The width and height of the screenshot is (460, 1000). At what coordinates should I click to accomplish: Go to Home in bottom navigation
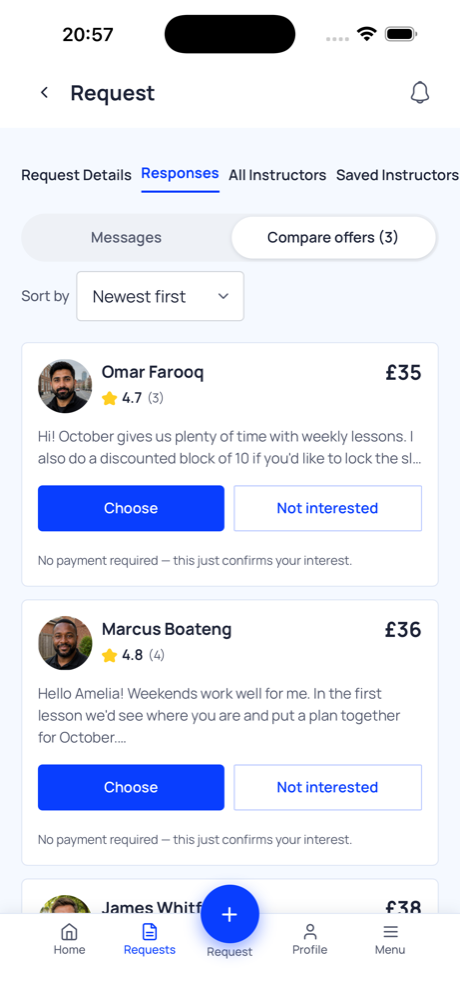click(x=69, y=939)
